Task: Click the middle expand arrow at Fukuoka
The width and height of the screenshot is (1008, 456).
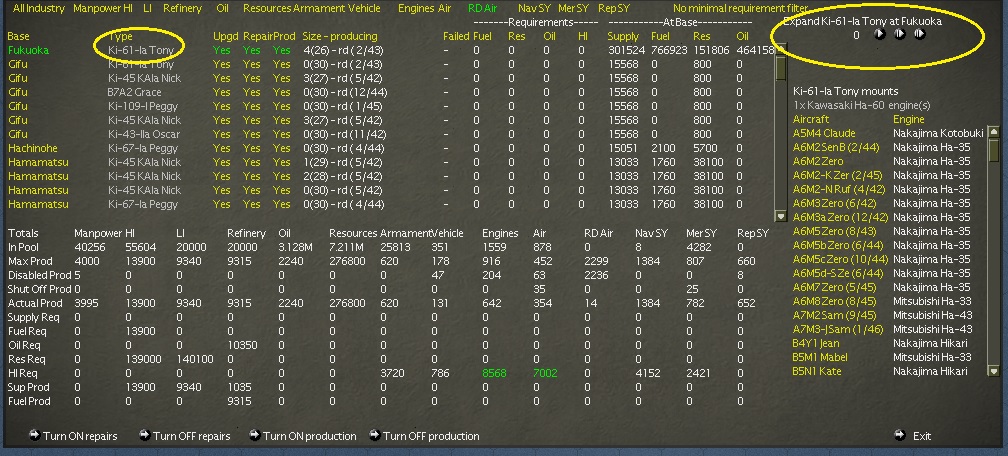Action: pyautogui.click(x=899, y=35)
